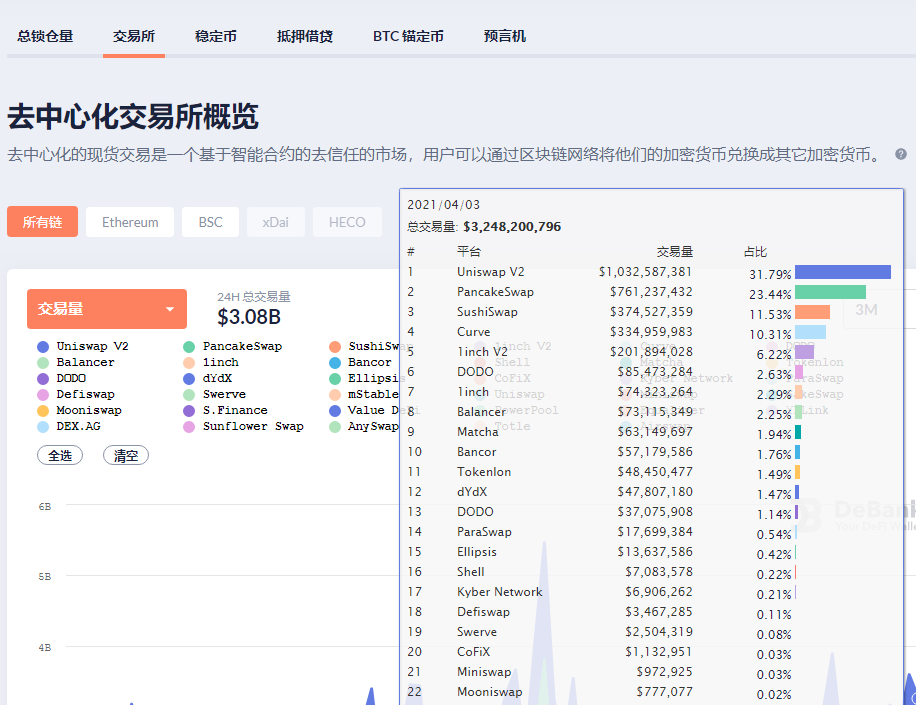Viewport: 916px width, 705px height.
Task: Toggle Swerve legend entry
Action: pyautogui.click(x=214, y=394)
